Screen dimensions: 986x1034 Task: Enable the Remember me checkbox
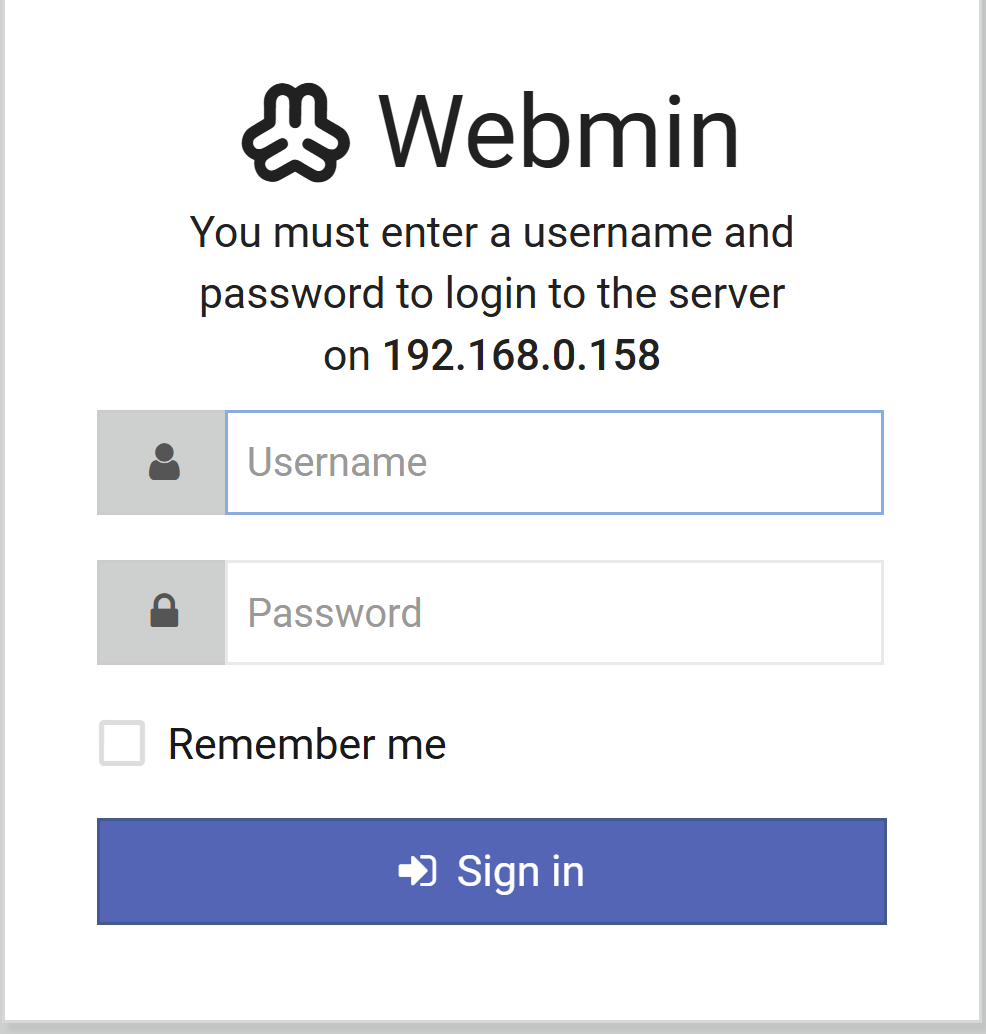click(x=122, y=744)
